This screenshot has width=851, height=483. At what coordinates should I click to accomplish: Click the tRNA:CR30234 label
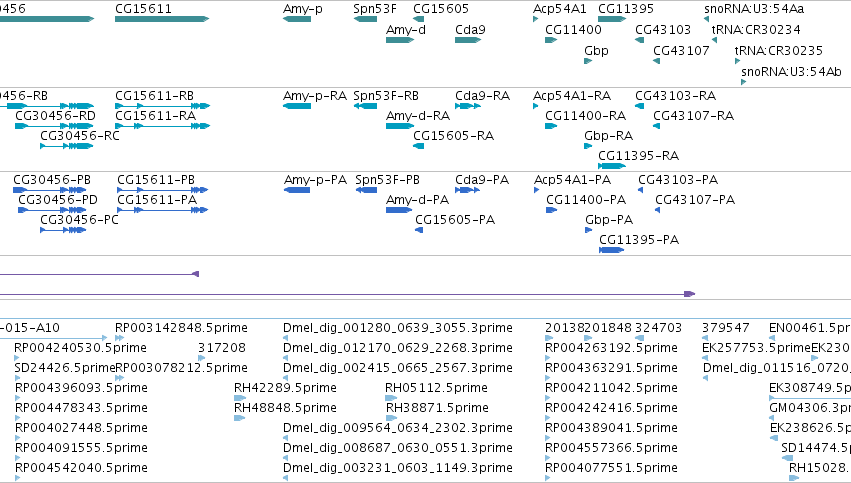click(x=756, y=30)
